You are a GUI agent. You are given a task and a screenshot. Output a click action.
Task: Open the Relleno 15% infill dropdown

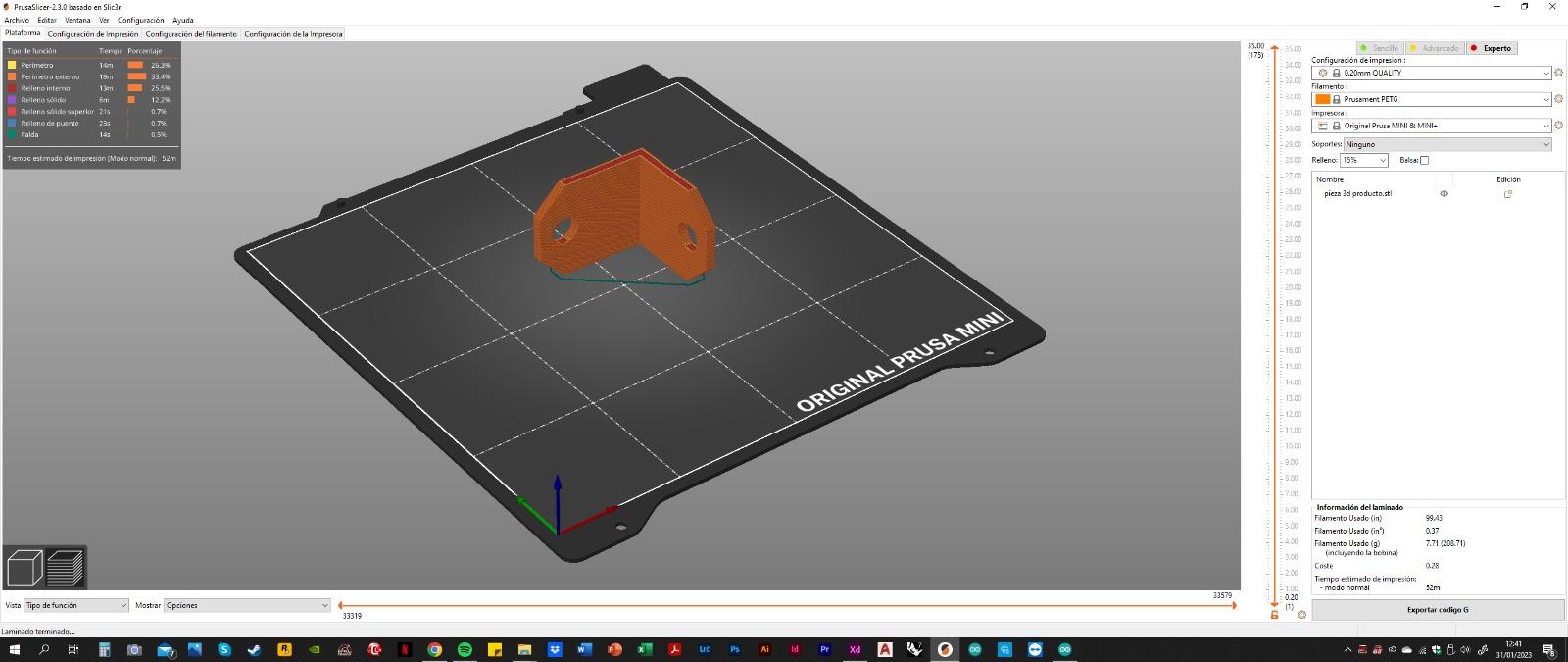(x=1364, y=160)
